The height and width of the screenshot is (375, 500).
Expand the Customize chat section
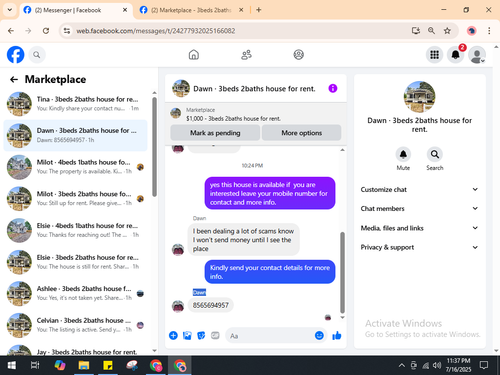tap(419, 189)
